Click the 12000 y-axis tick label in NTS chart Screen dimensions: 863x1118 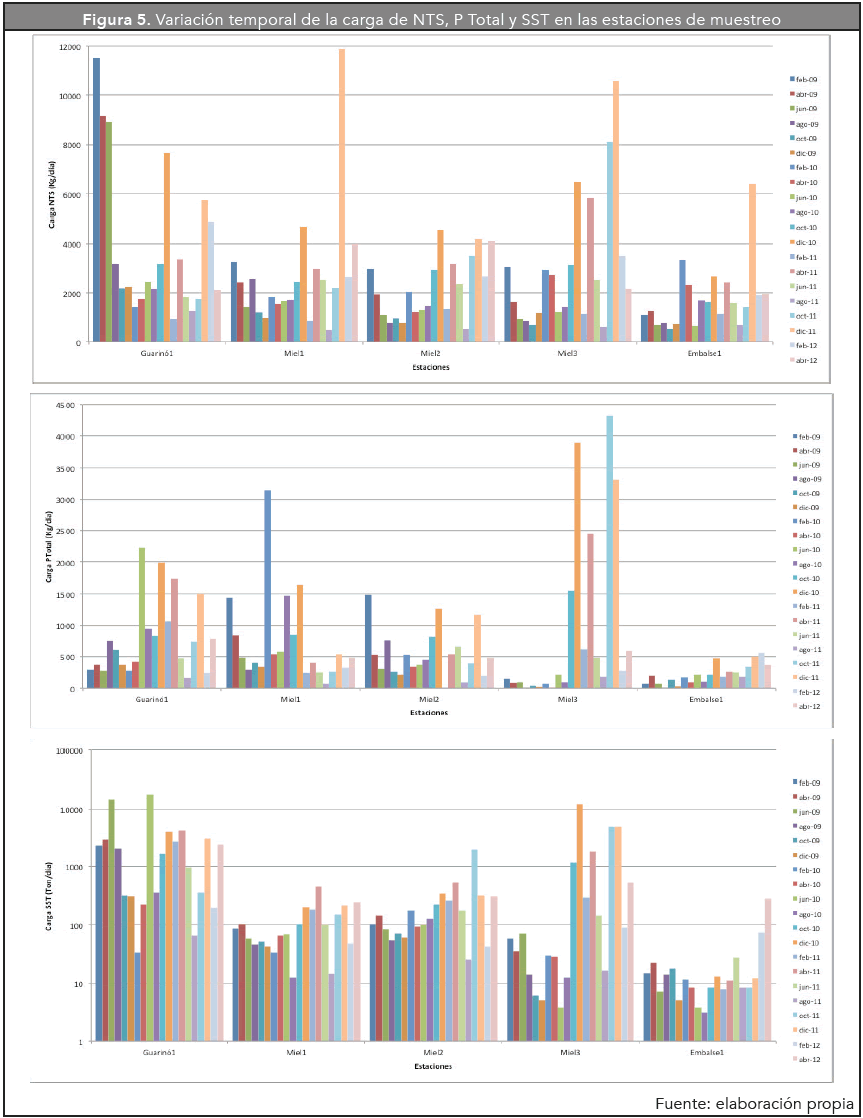click(x=70, y=47)
